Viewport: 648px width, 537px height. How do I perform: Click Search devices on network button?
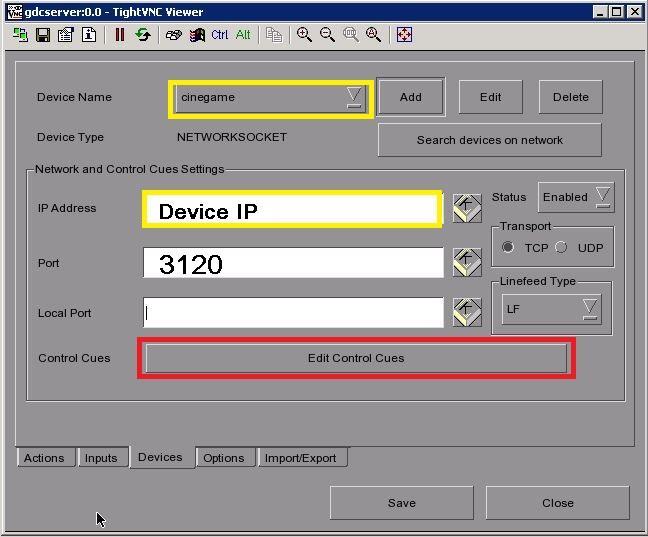pos(490,140)
